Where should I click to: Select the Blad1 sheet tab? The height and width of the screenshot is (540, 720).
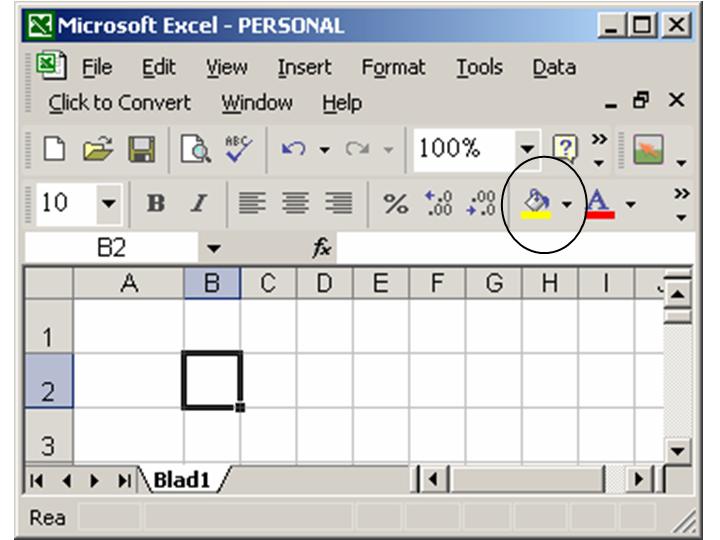pos(182,480)
